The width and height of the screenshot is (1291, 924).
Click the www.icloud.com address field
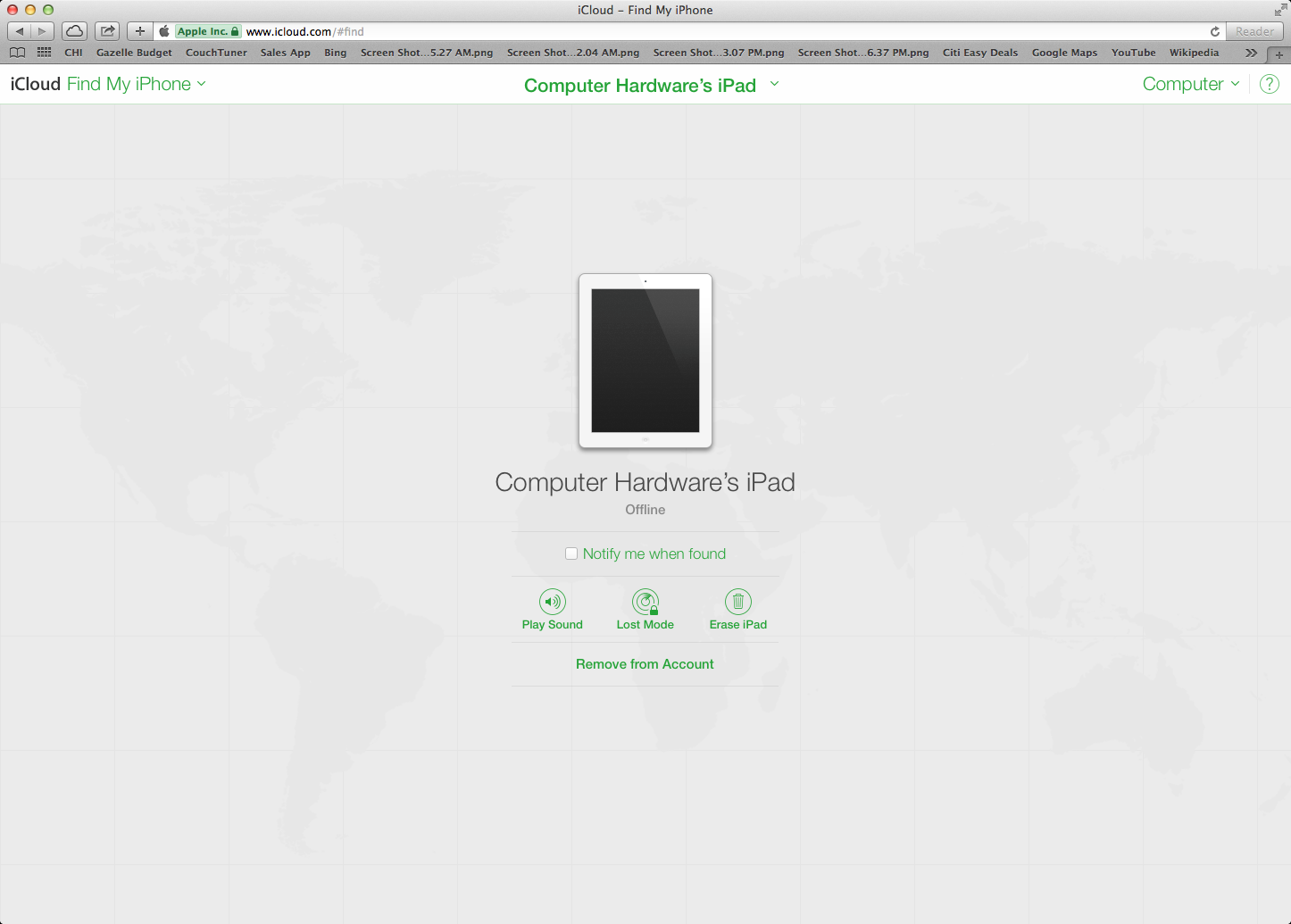coord(687,31)
